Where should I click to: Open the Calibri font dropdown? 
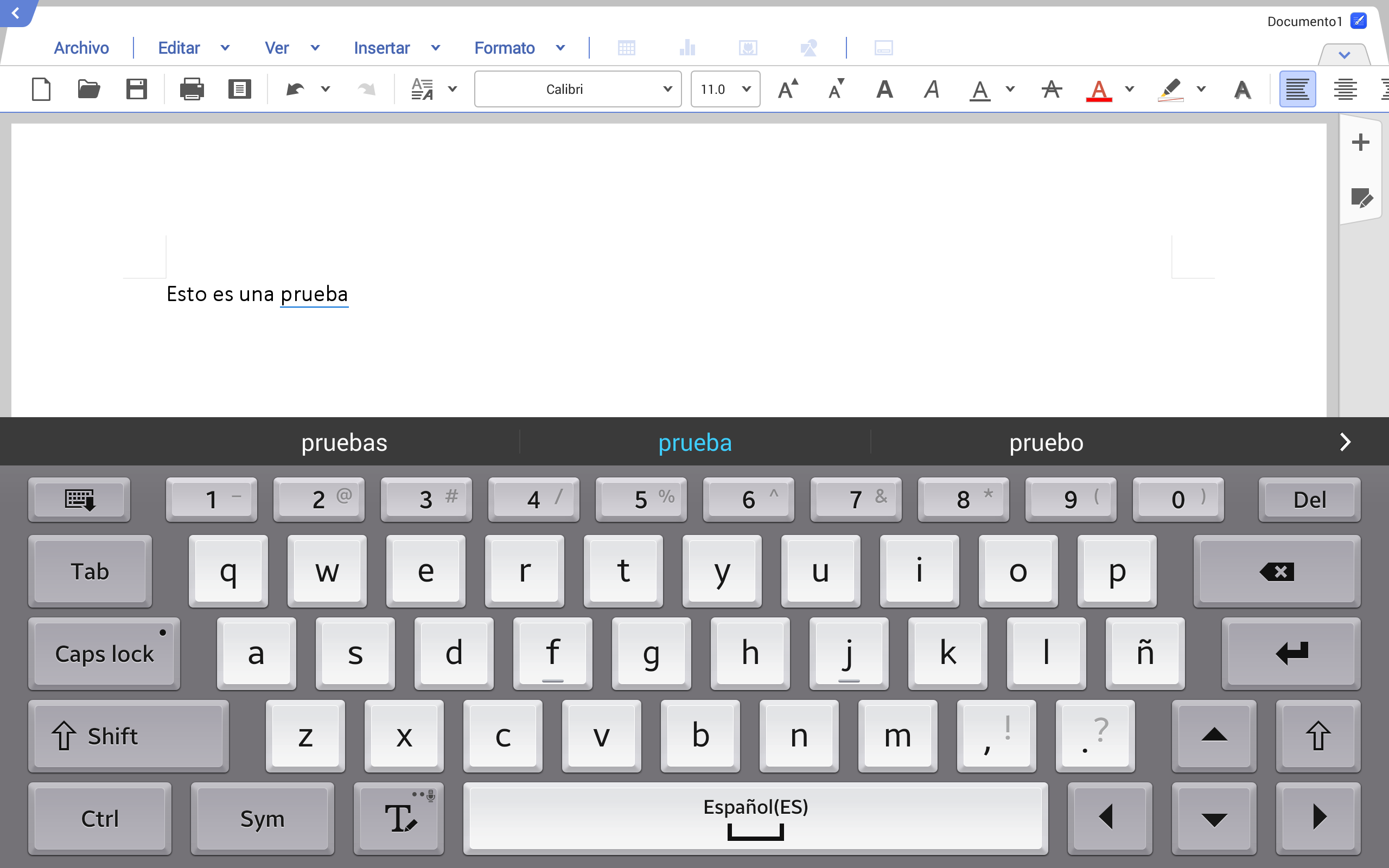[577, 89]
